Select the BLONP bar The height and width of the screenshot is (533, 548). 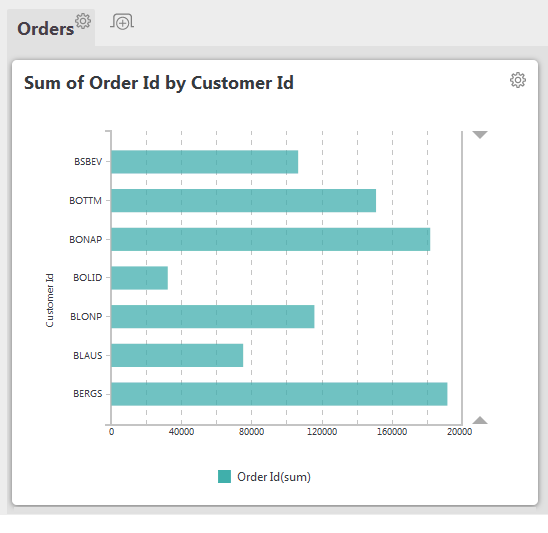[x=213, y=317]
